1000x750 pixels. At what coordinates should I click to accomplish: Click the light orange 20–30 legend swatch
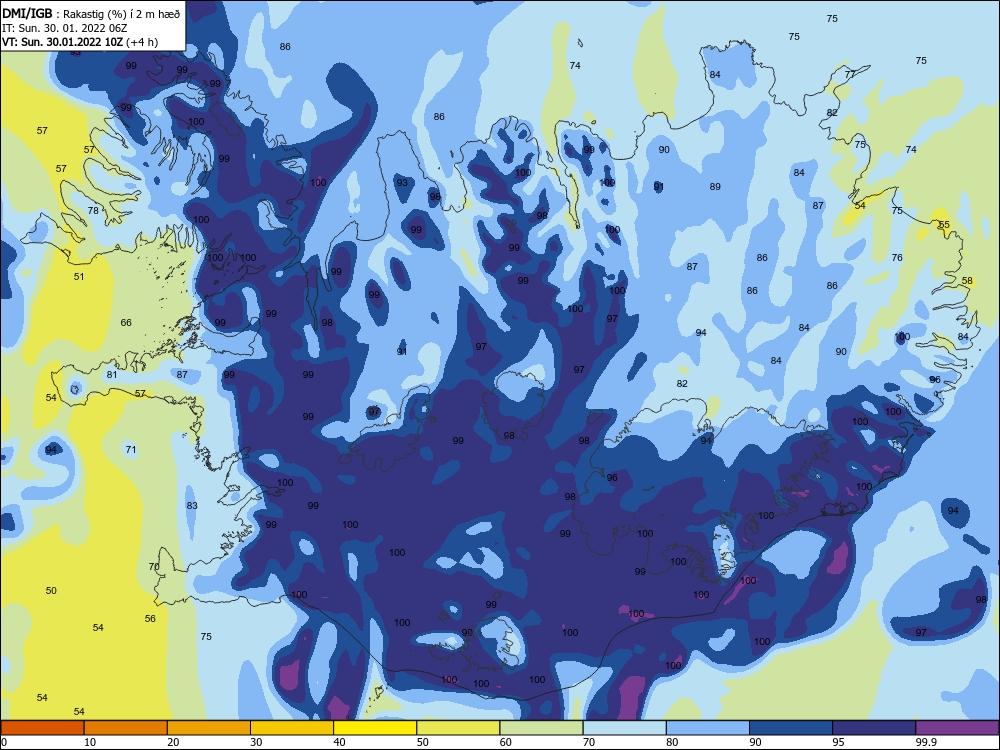point(209,728)
